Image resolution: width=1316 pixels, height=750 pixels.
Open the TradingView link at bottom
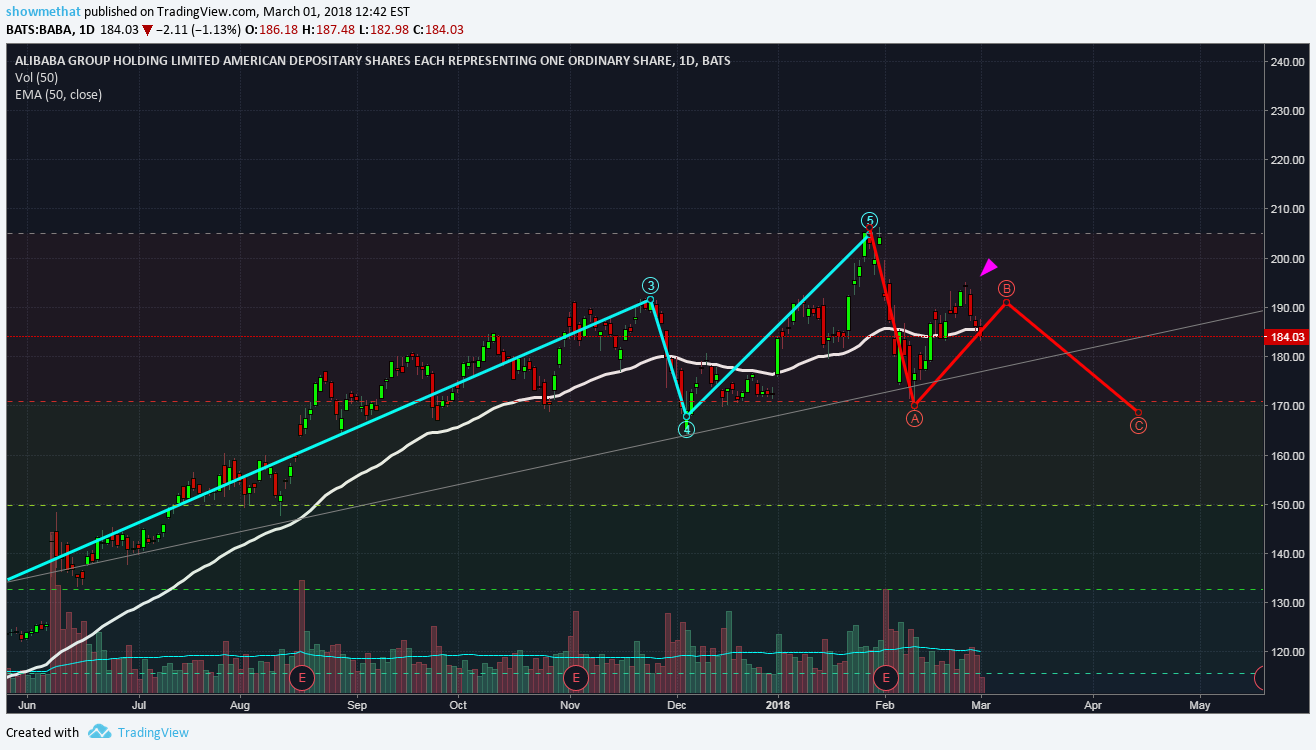[x=153, y=732]
